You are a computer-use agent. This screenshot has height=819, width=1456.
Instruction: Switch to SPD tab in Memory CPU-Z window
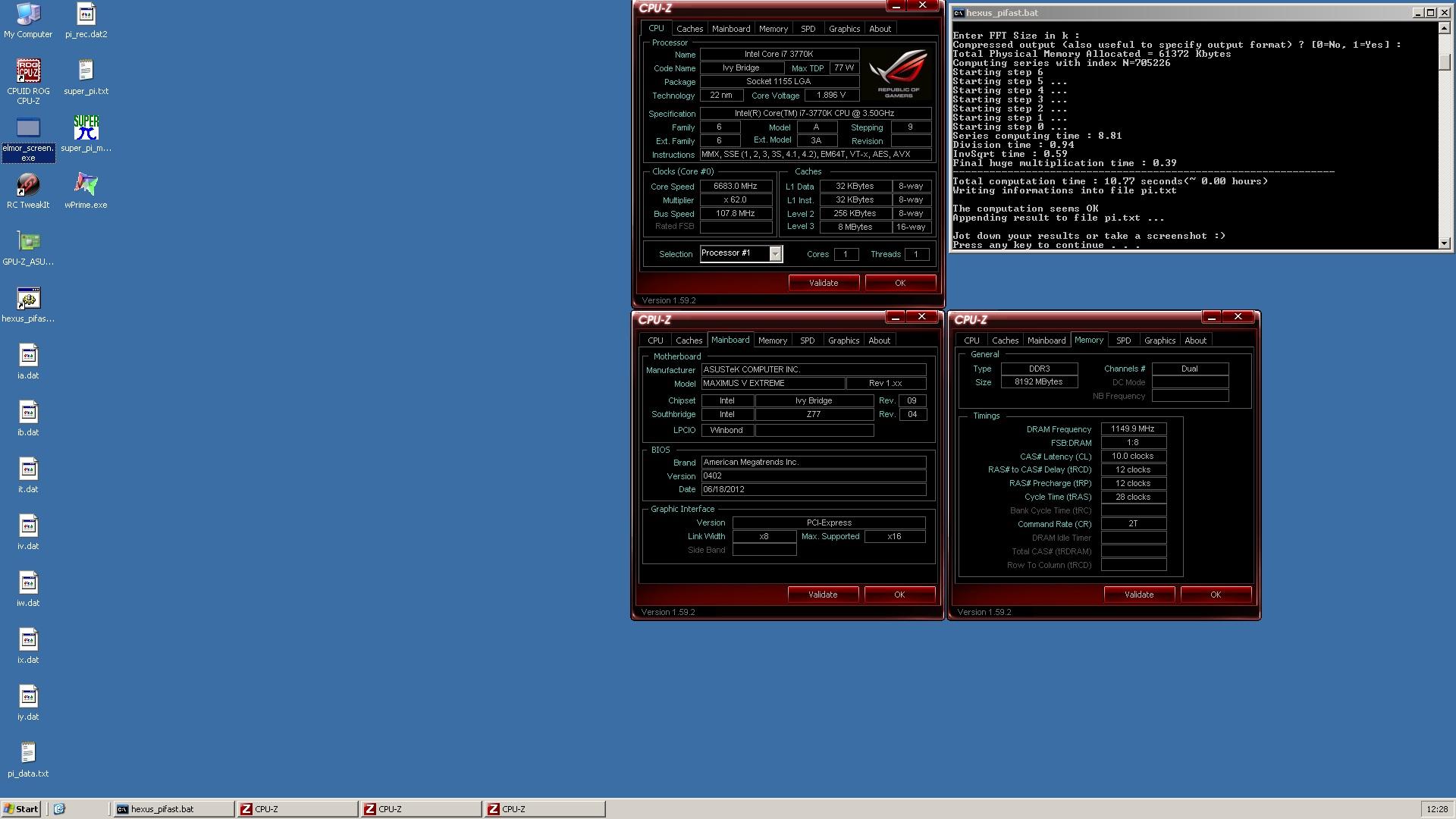1123,340
